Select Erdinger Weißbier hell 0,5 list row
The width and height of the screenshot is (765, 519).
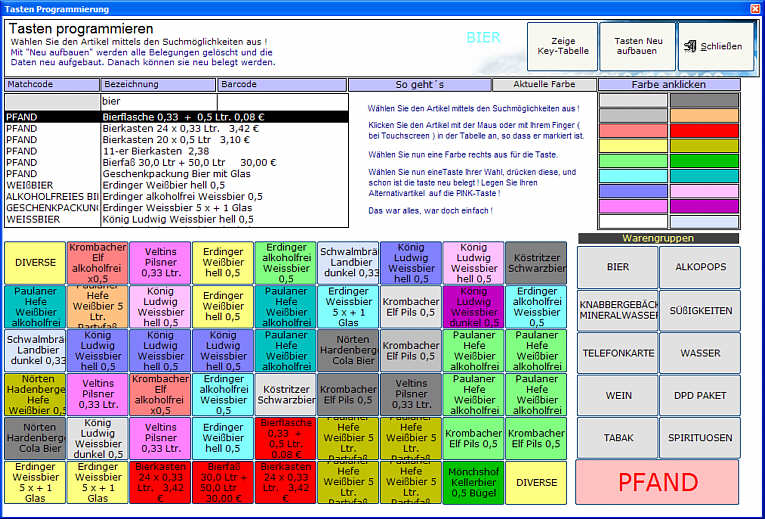(177, 185)
